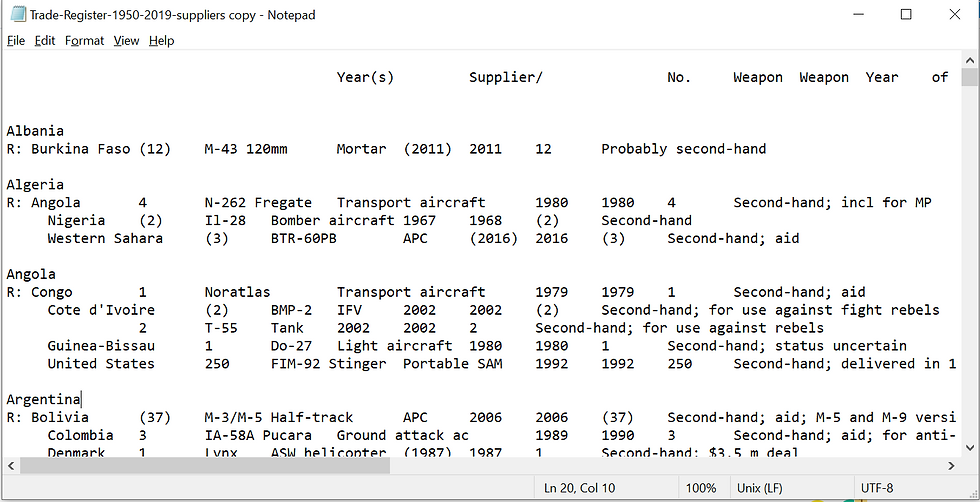Click the vertical scrollbar thumb

[970, 77]
